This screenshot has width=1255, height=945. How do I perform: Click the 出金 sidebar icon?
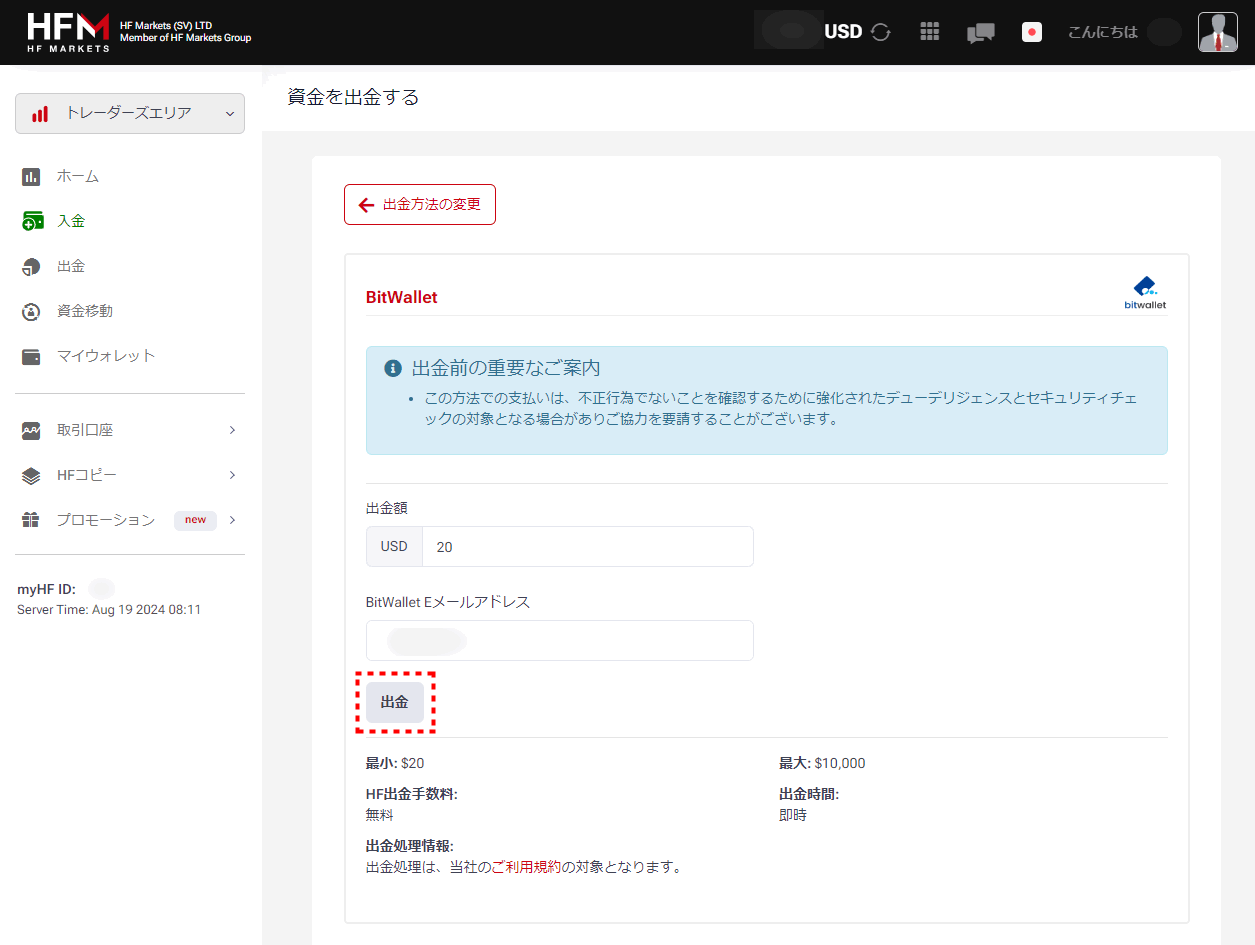pos(32,267)
